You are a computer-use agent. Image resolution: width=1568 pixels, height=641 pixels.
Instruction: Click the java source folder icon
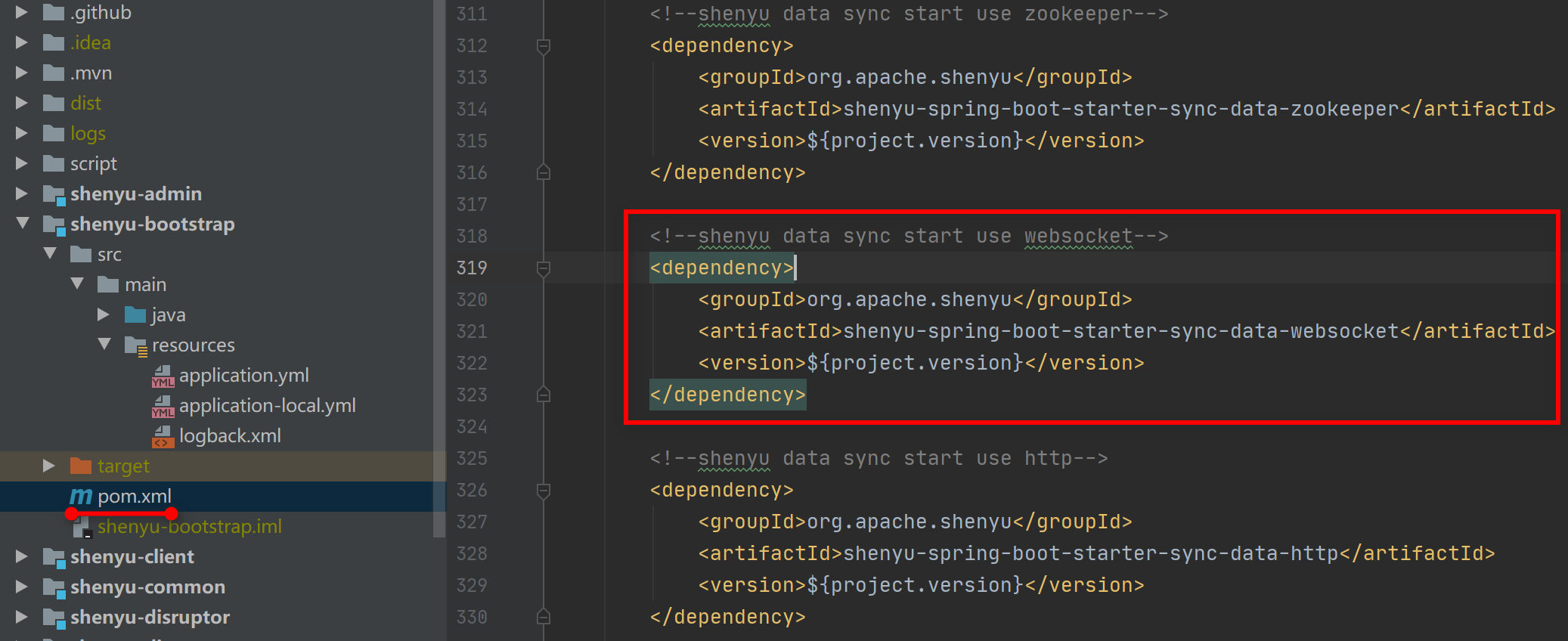135,315
